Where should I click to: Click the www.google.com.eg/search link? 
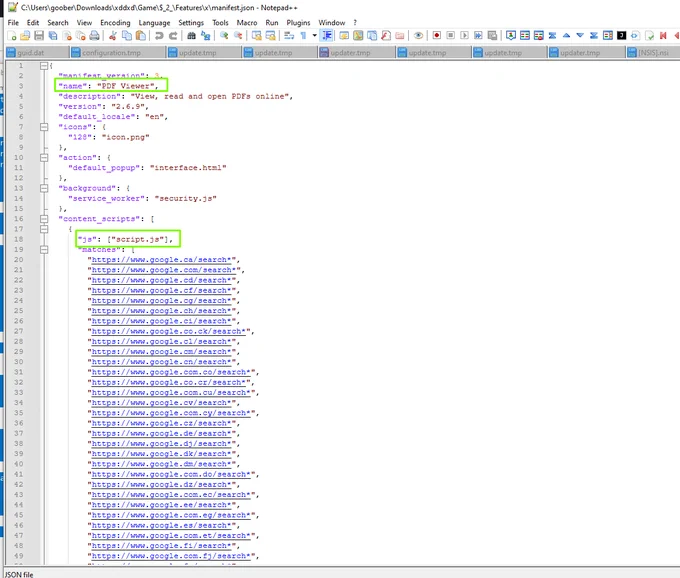[171, 515]
